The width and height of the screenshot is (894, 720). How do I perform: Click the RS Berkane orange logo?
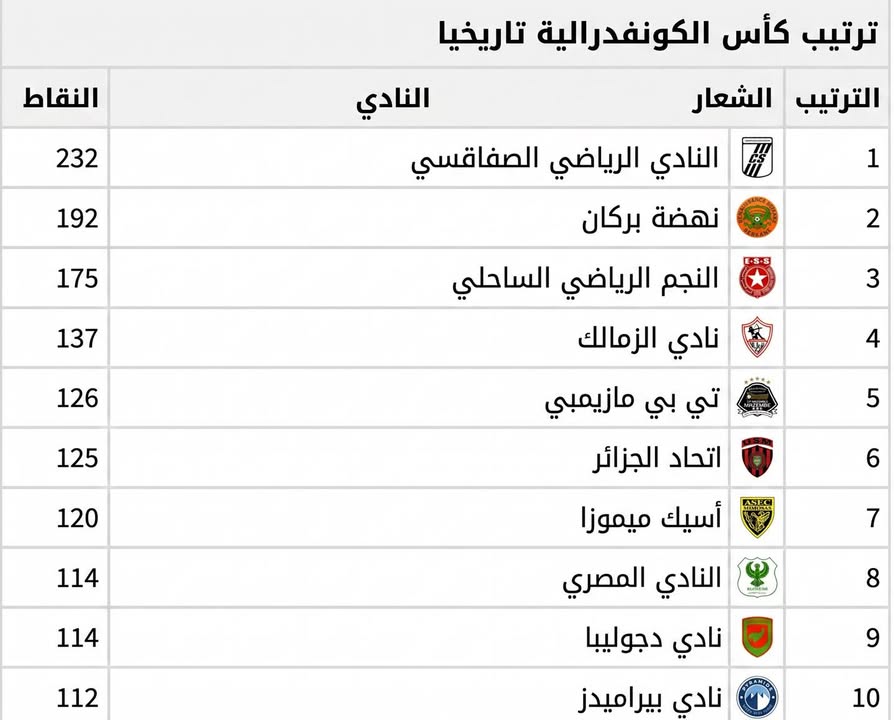point(757,218)
